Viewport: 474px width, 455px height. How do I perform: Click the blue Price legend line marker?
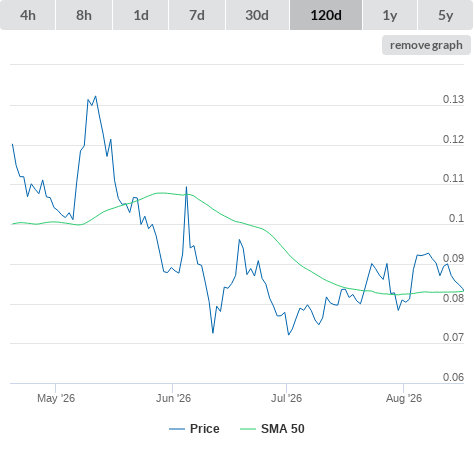click(x=177, y=429)
